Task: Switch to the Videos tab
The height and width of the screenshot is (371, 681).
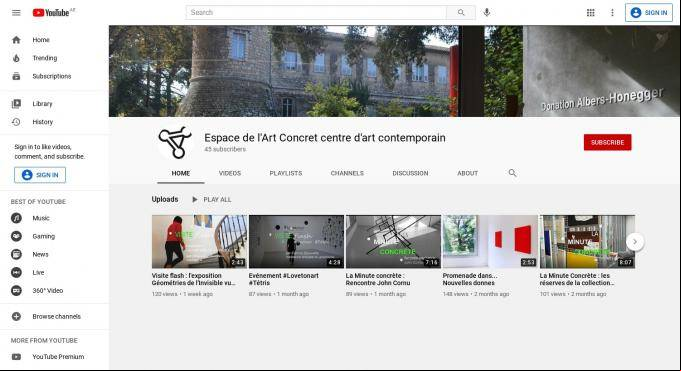Action: (x=230, y=173)
